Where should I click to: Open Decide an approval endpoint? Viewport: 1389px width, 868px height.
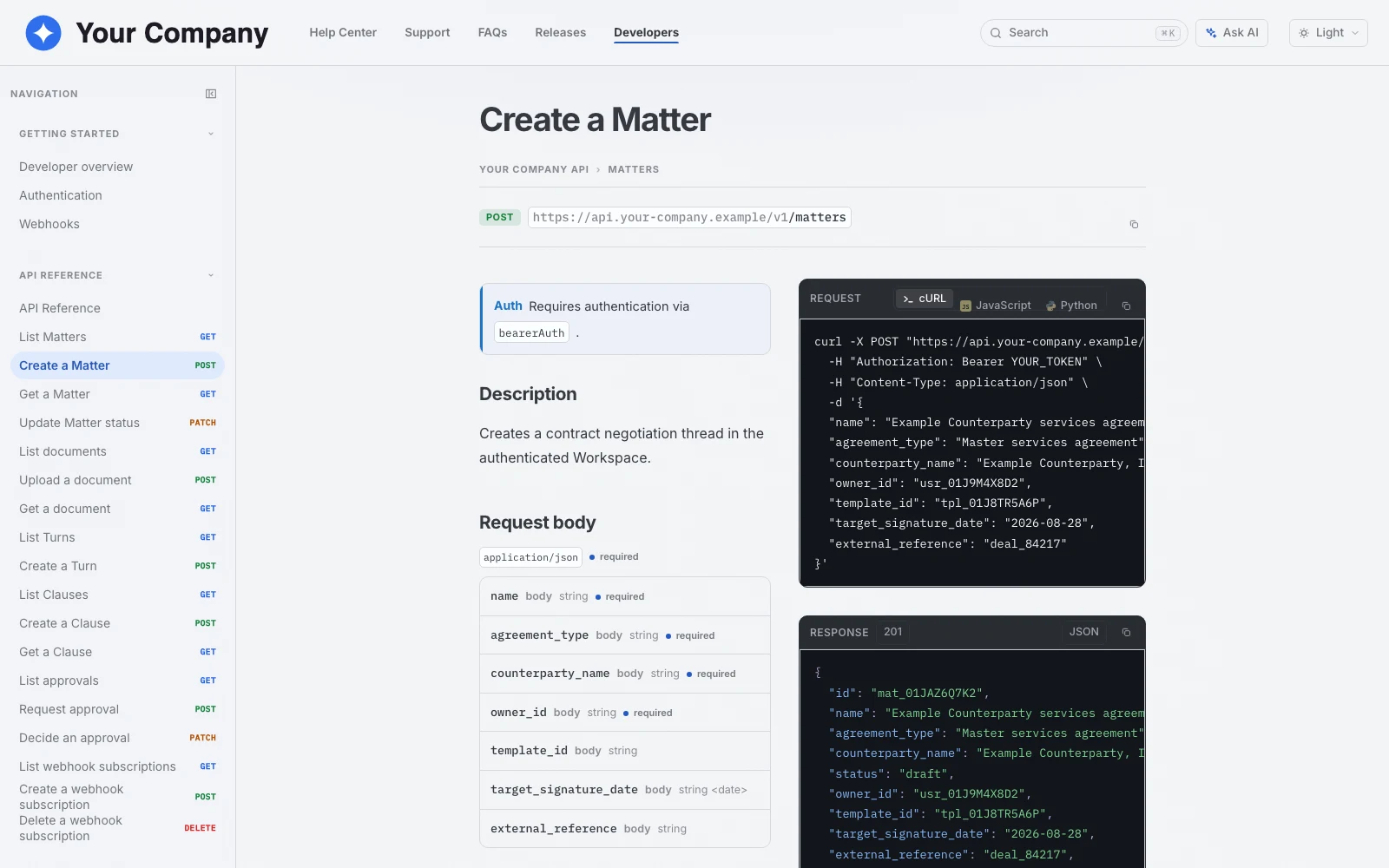[117, 738]
